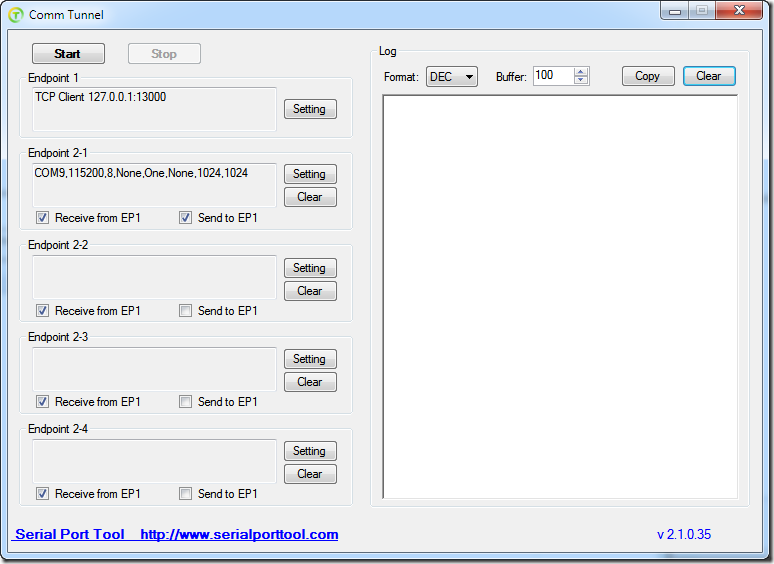This screenshot has height=564, width=774.
Task: Open the log Format DEC dropdown
Action: (452, 76)
